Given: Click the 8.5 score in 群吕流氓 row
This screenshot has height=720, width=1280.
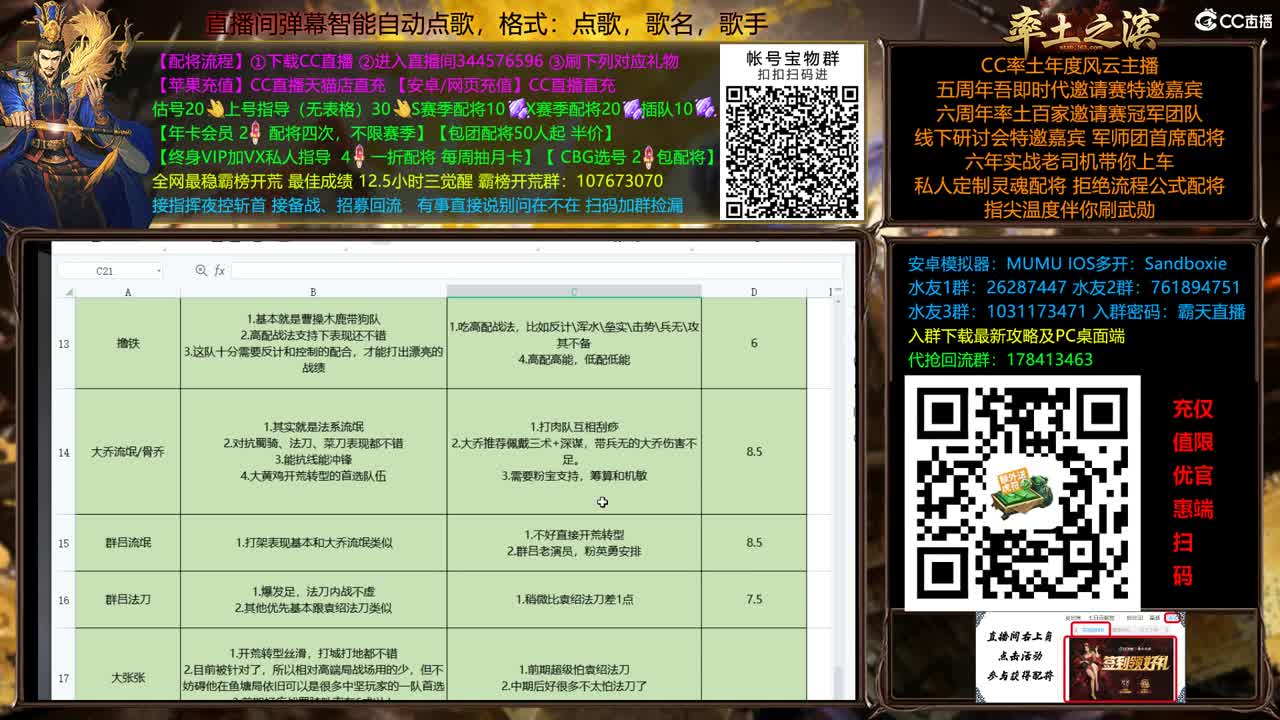Looking at the screenshot, I should [754, 543].
